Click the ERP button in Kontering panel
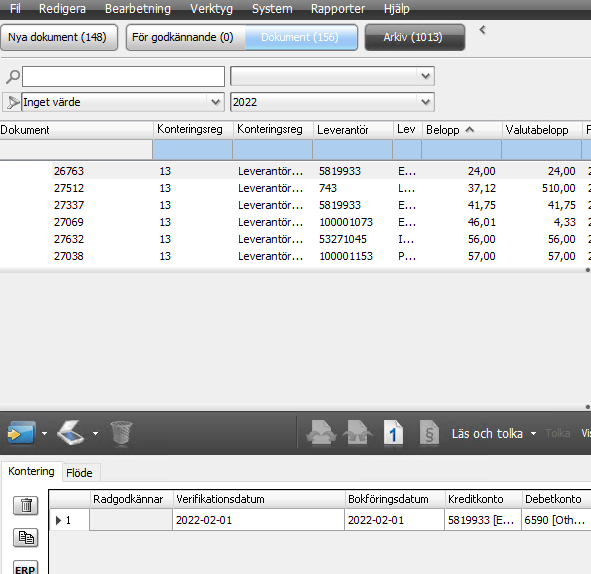The width and height of the screenshot is (591, 574). point(26,568)
